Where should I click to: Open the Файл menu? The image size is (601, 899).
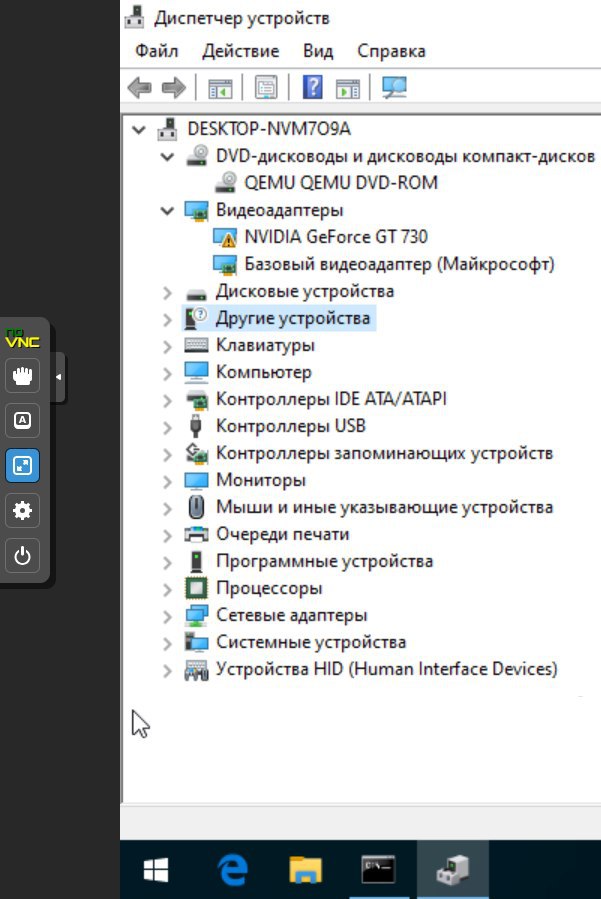click(x=157, y=51)
